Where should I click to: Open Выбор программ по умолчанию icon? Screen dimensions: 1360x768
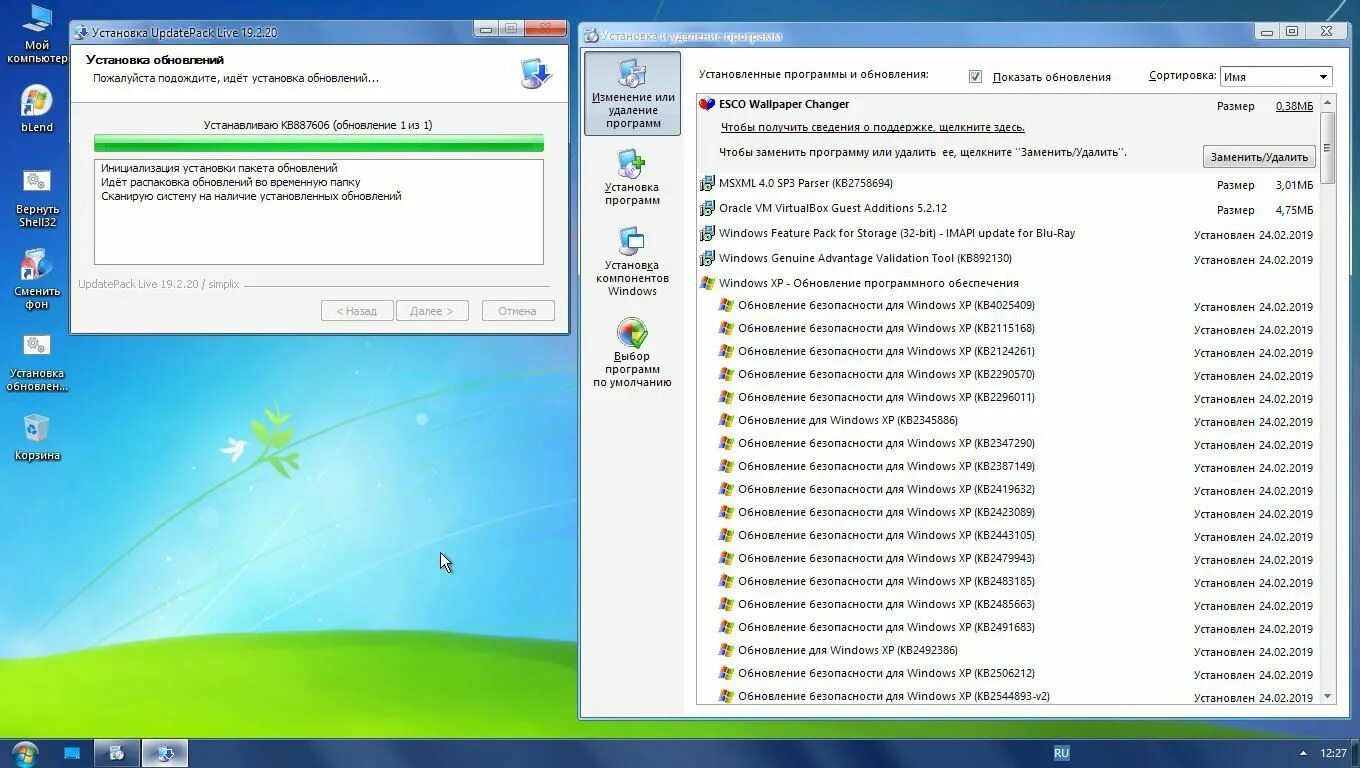632,353
